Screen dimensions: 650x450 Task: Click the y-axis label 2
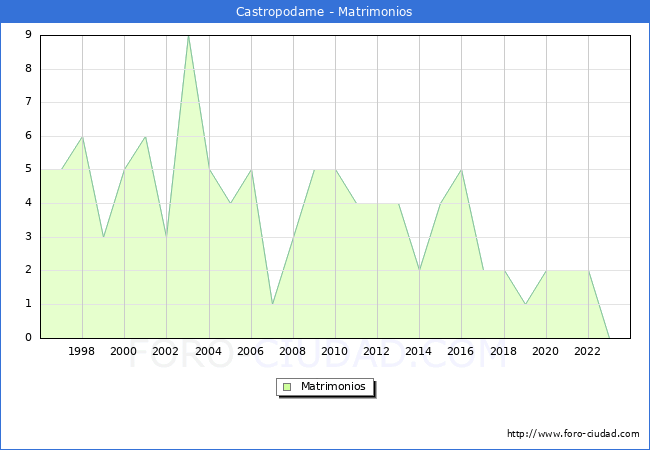[29, 270]
